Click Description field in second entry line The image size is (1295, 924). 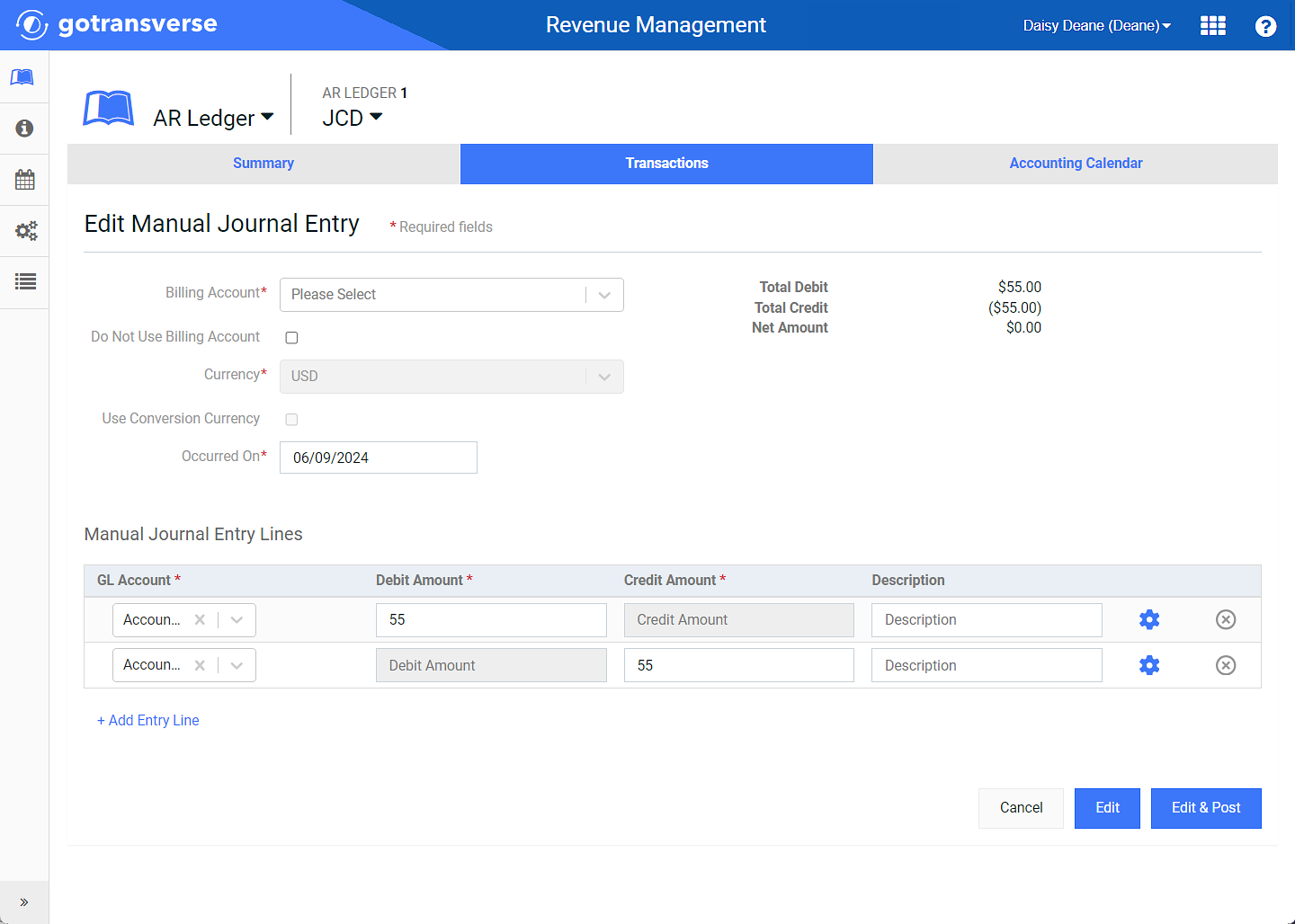pos(987,665)
